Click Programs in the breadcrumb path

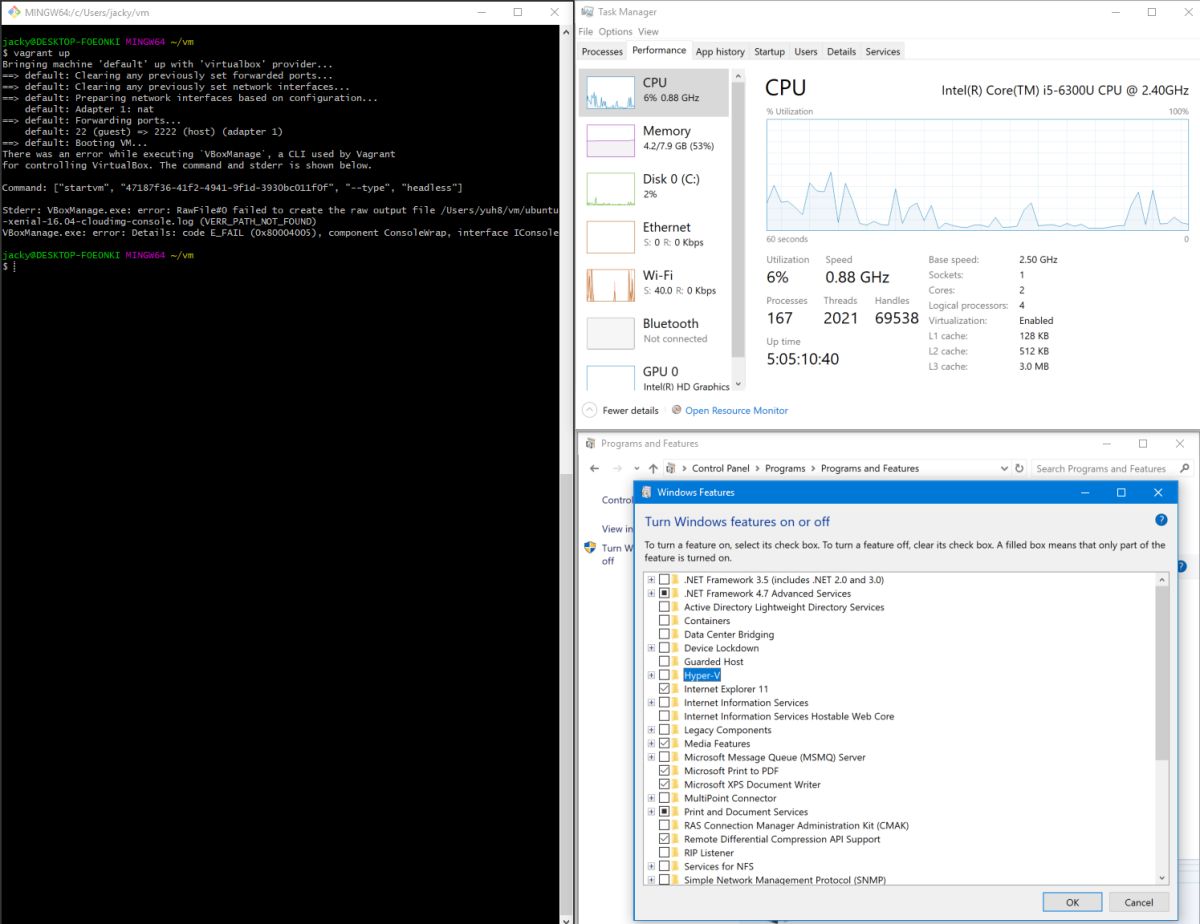click(x=785, y=468)
